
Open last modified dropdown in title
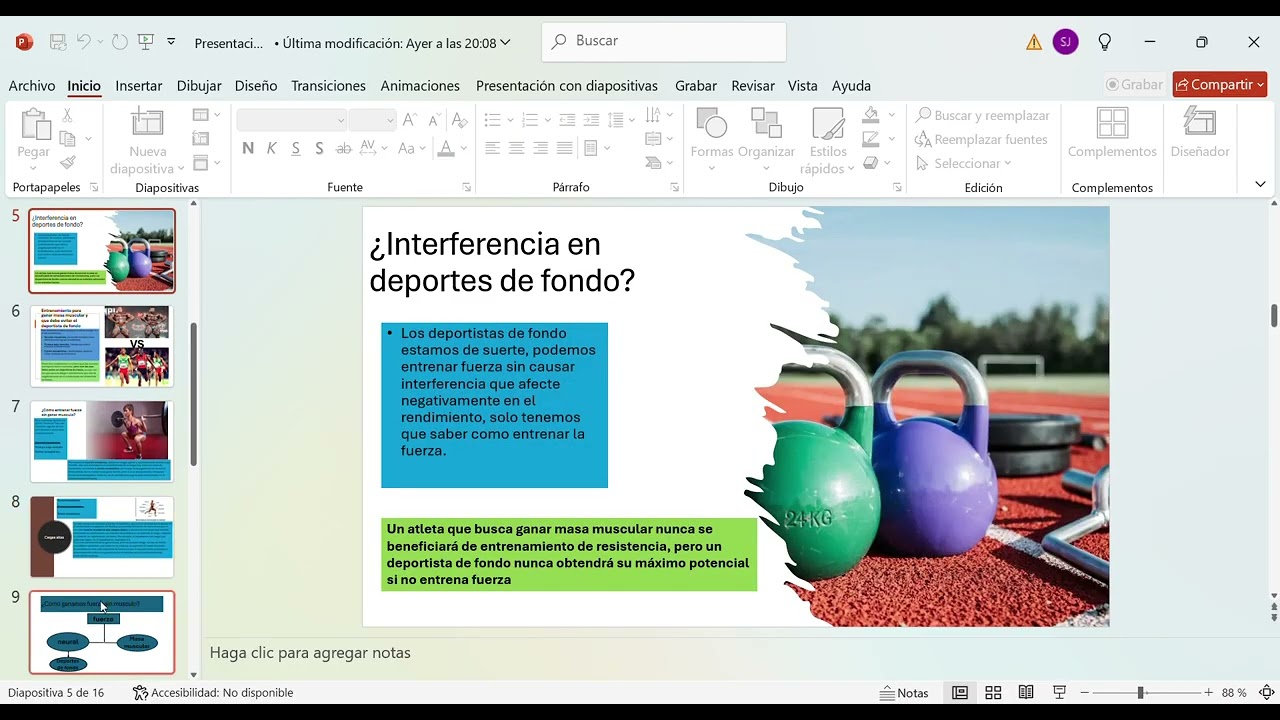click(x=505, y=43)
